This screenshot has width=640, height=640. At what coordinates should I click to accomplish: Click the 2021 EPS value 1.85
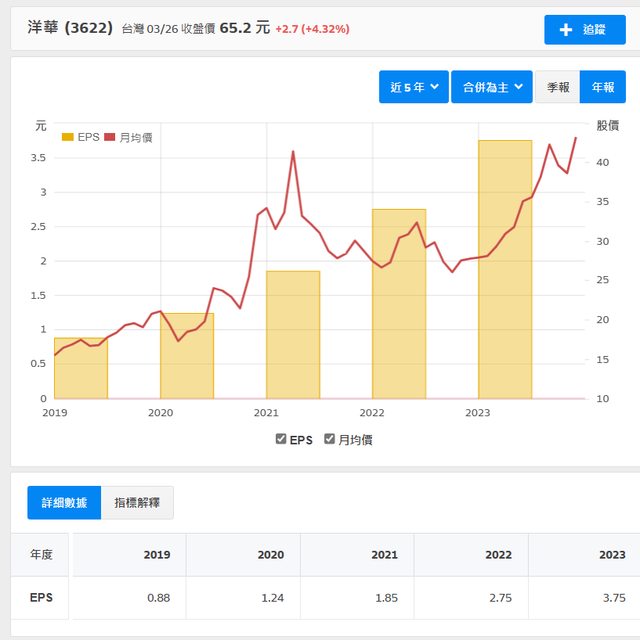(x=384, y=598)
